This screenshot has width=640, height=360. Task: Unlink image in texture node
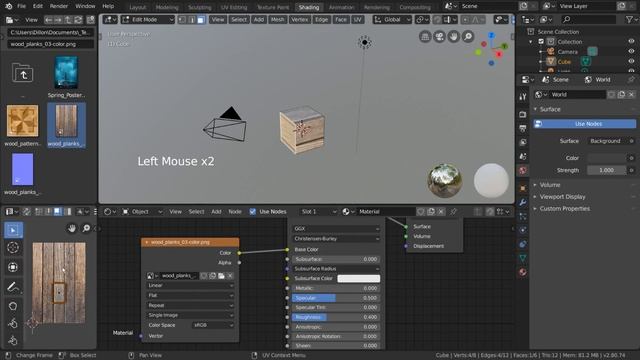231,276
